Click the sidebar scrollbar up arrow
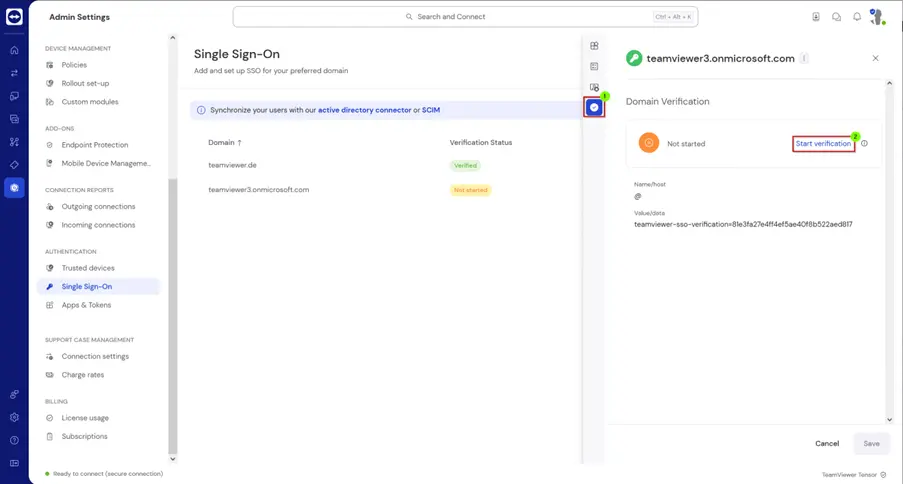The width and height of the screenshot is (903, 484). point(172,38)
